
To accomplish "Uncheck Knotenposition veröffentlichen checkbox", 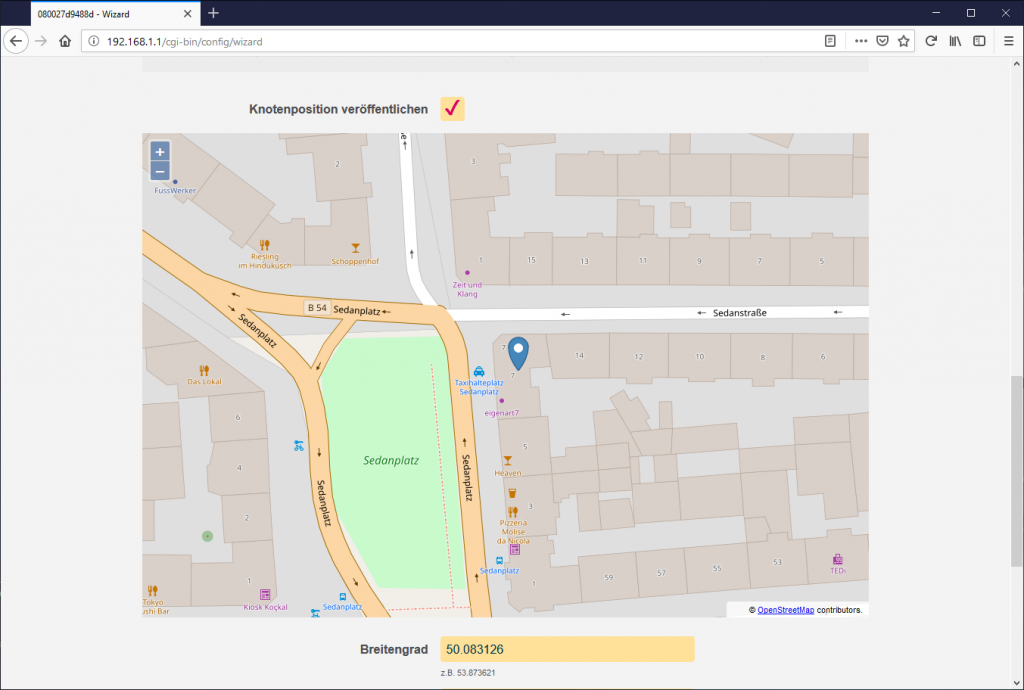I will (x=452, y=108).
